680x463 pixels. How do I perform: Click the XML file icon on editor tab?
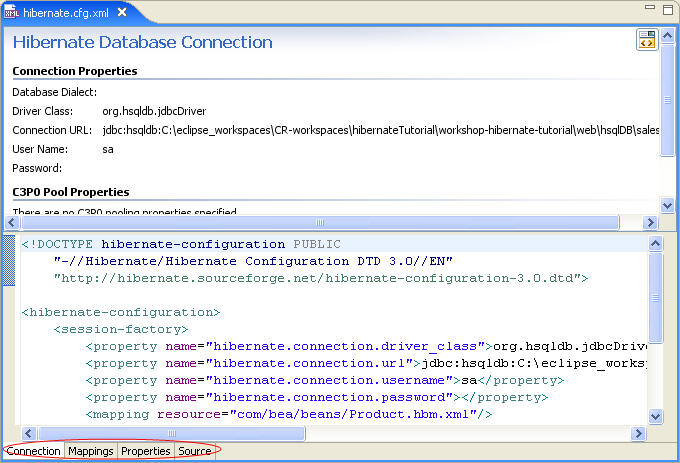point(11,12)
